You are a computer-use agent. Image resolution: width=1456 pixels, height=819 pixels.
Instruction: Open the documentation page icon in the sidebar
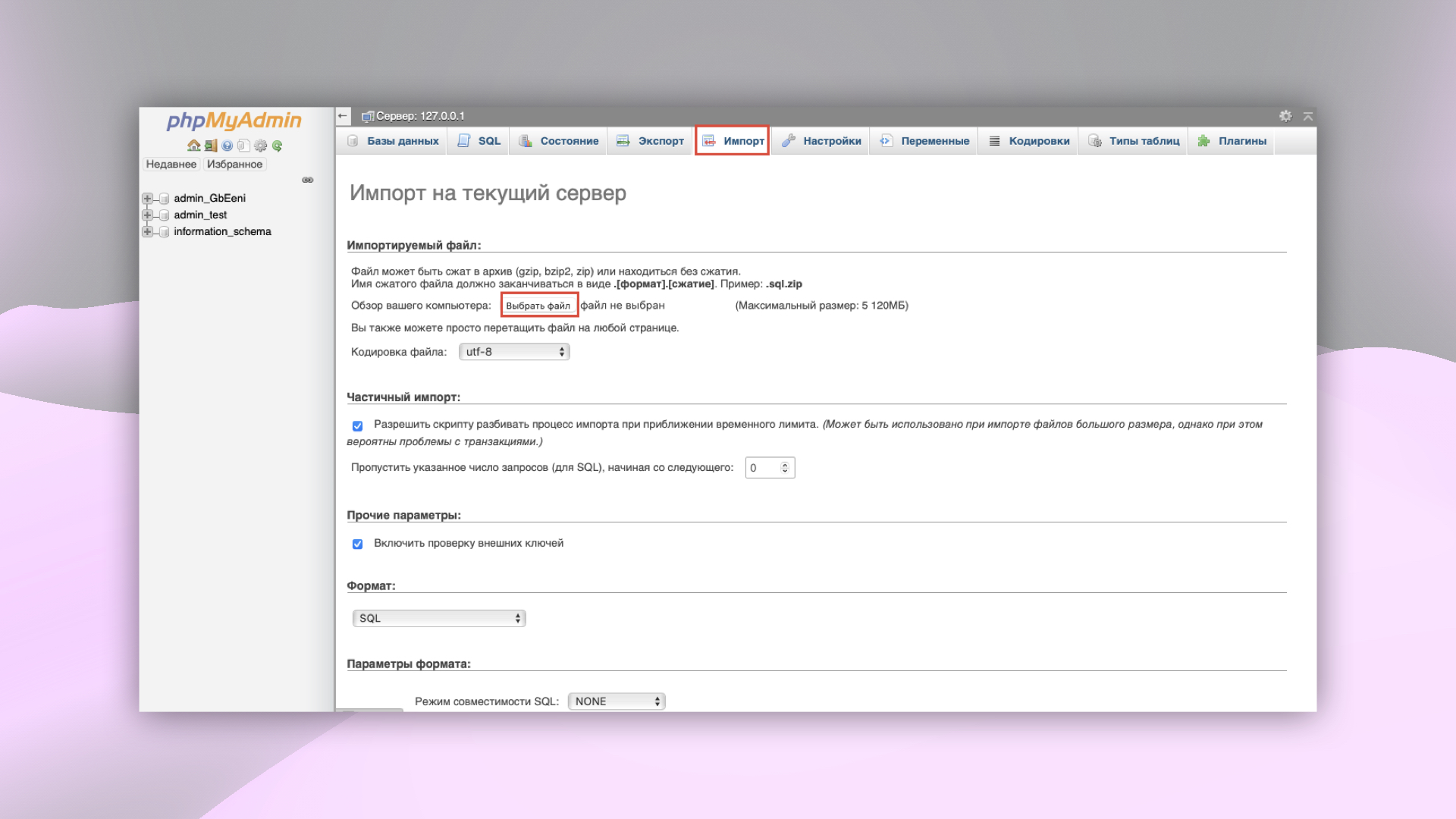244,146
